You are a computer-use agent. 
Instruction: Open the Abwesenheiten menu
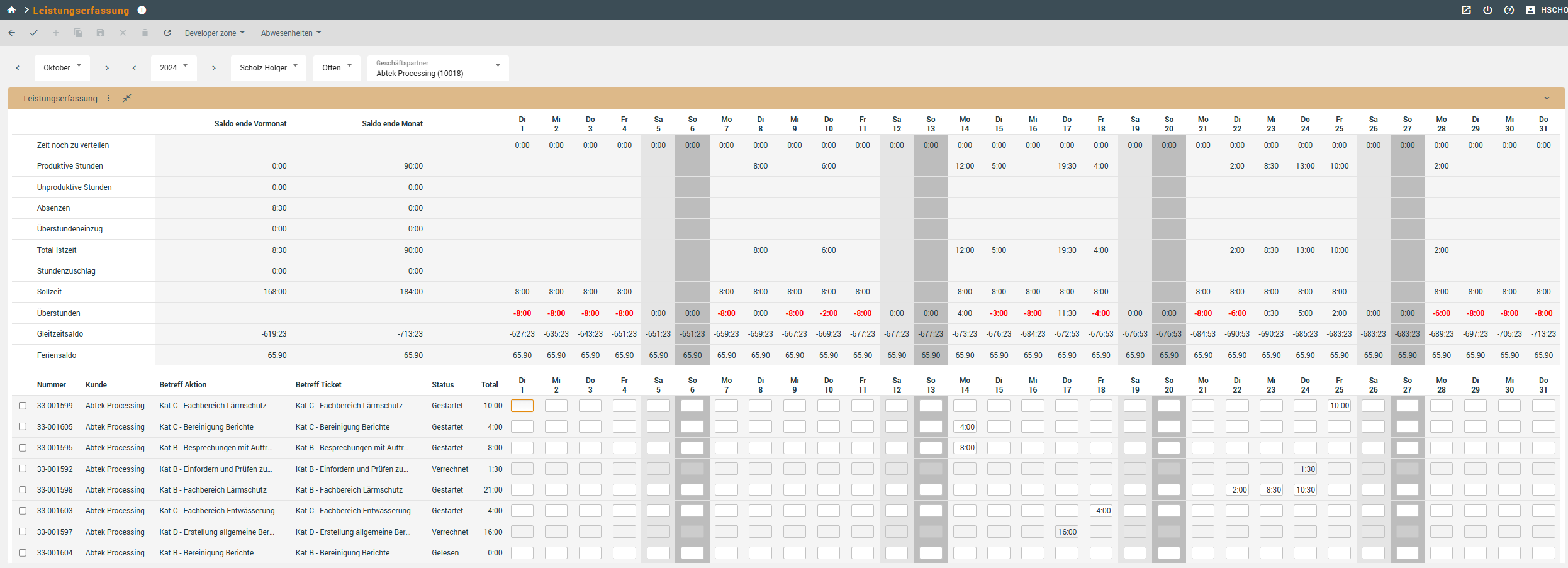coord(291,33)
